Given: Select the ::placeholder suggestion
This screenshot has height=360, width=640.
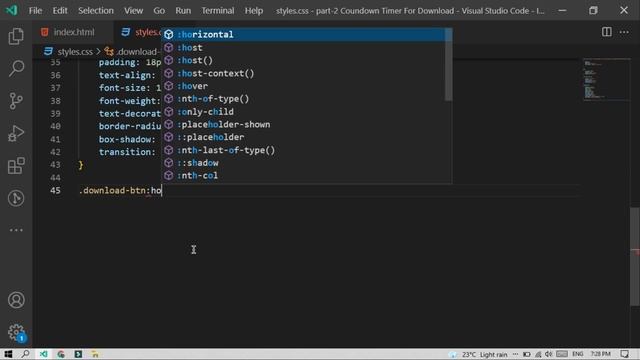Looking at the screenshot, I should (304, 137).
